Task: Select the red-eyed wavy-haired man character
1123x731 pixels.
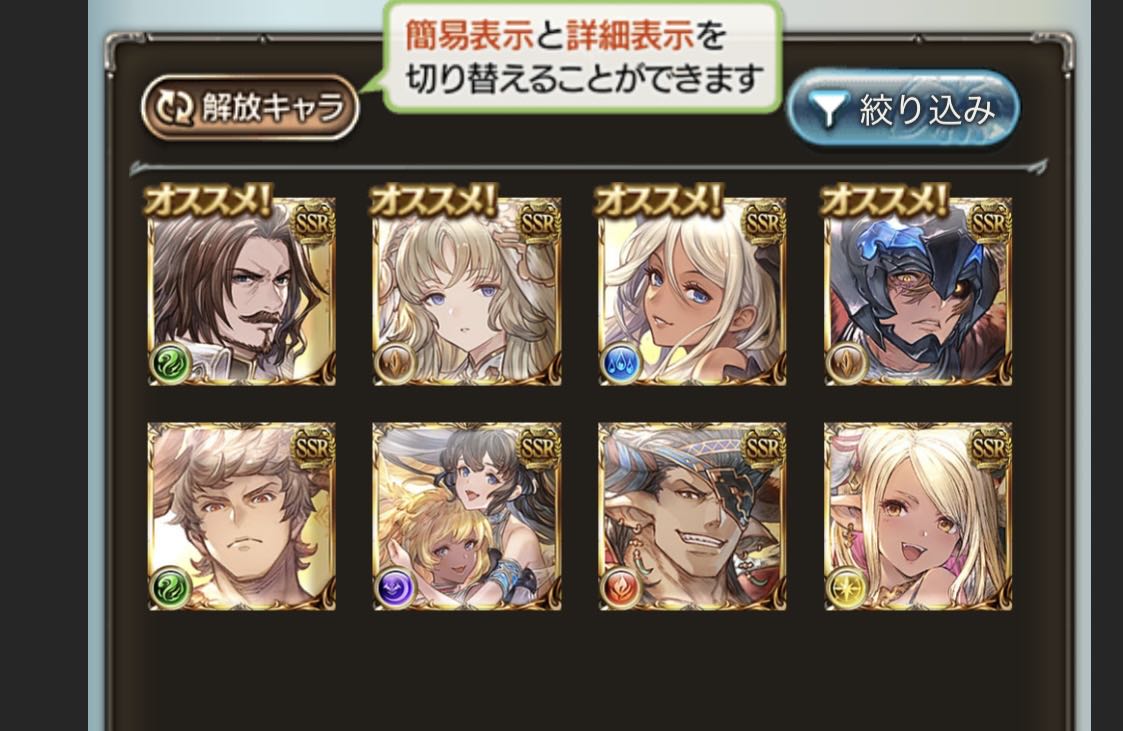Action: 241,516
